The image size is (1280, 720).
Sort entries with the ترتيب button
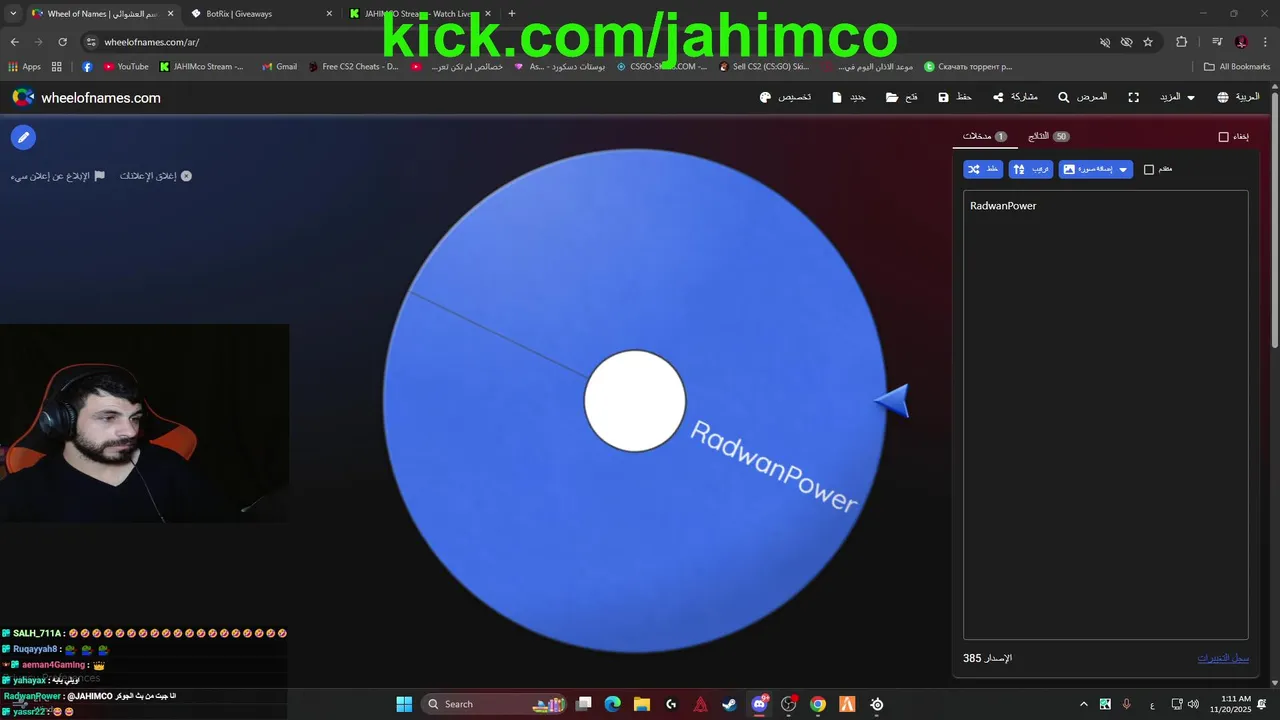pyautogui.click(x=1031, y=169)
